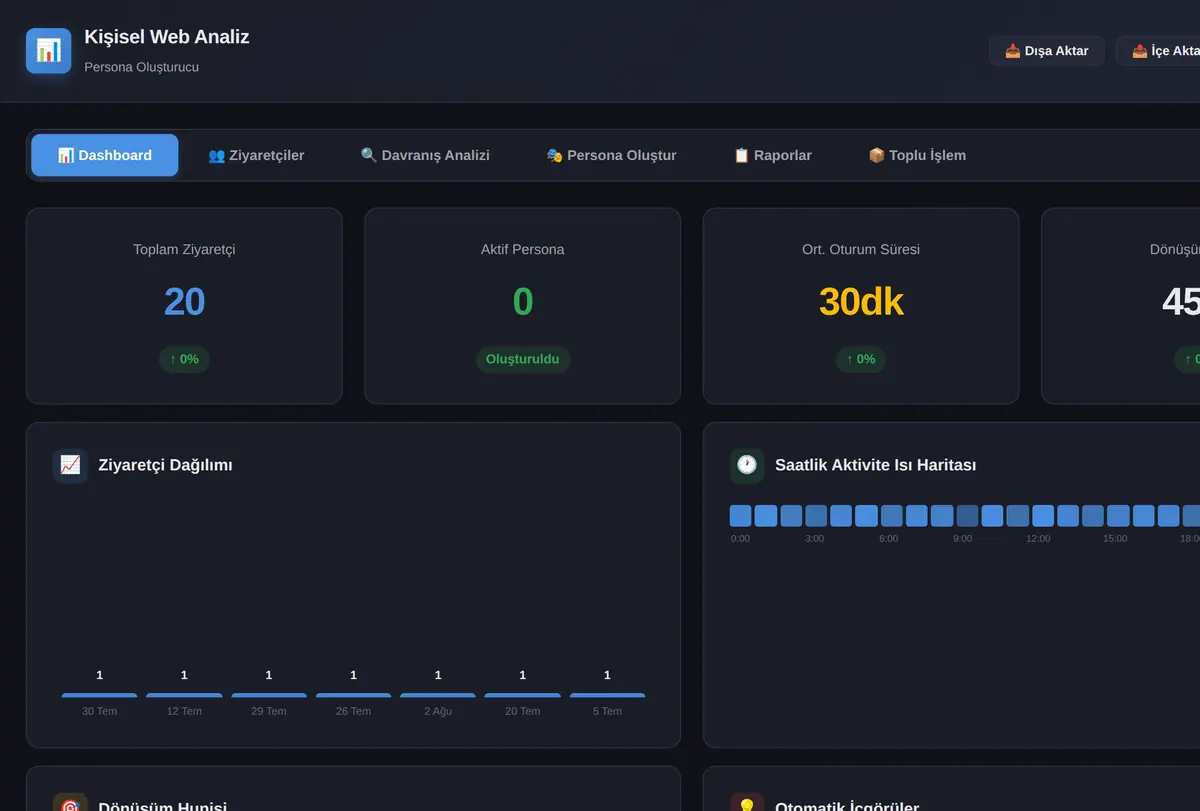Switch to the Toplu İşlem tab

[x=917, y=155]
